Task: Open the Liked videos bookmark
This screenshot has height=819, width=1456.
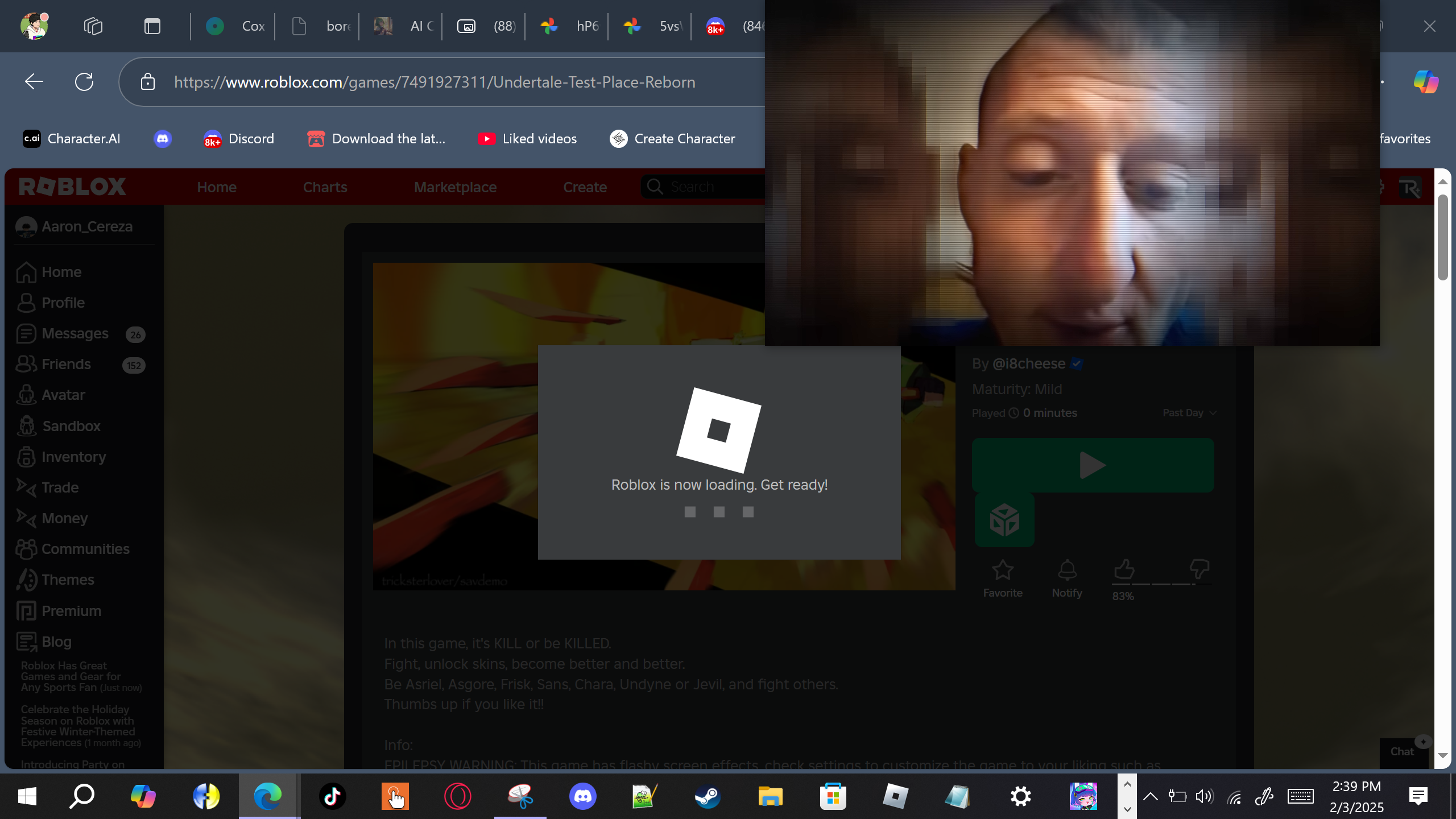Action: pyautogui.click(x=527, y=139)
